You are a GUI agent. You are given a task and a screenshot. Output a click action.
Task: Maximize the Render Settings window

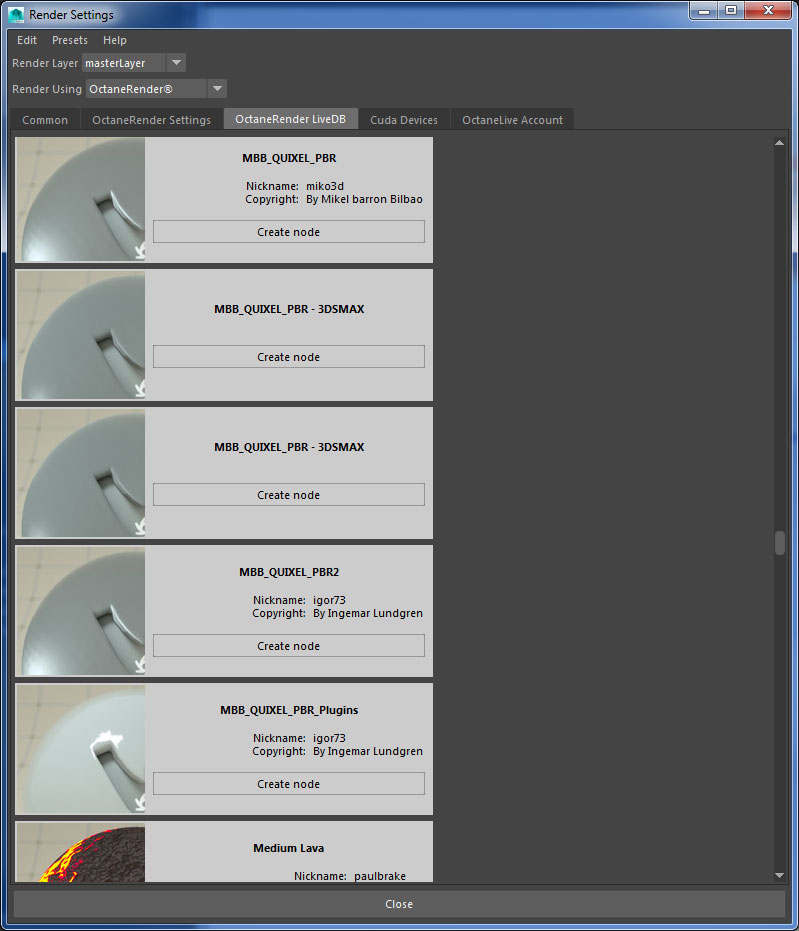(x=731, y=11)
